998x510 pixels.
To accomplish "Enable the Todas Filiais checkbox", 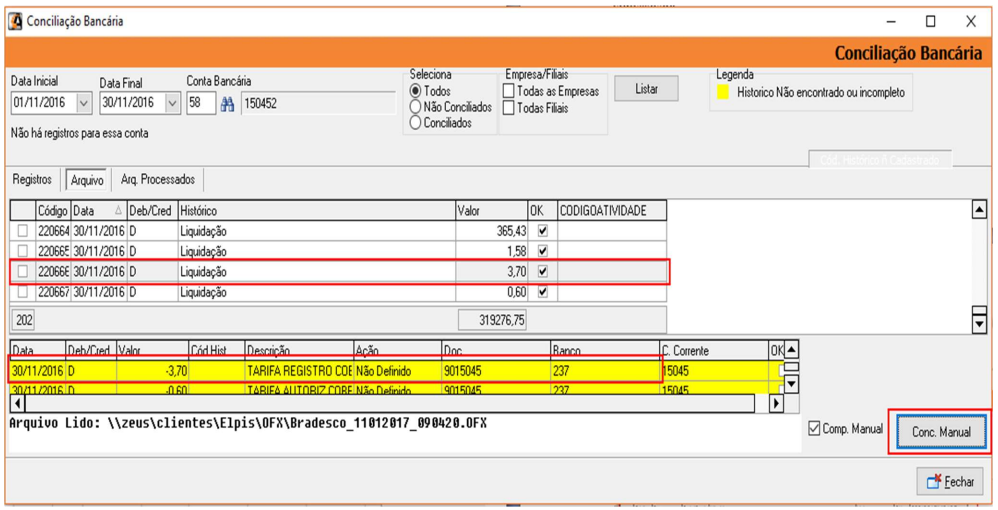I will coord(509,108).
